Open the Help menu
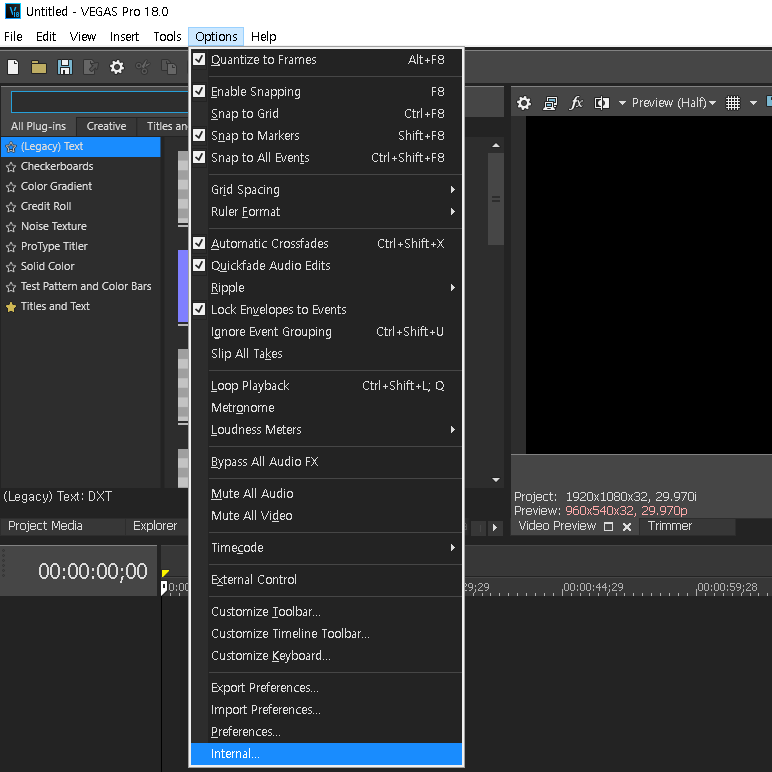Viewport: 772px width, 772px height. click(x=263, y=36)
